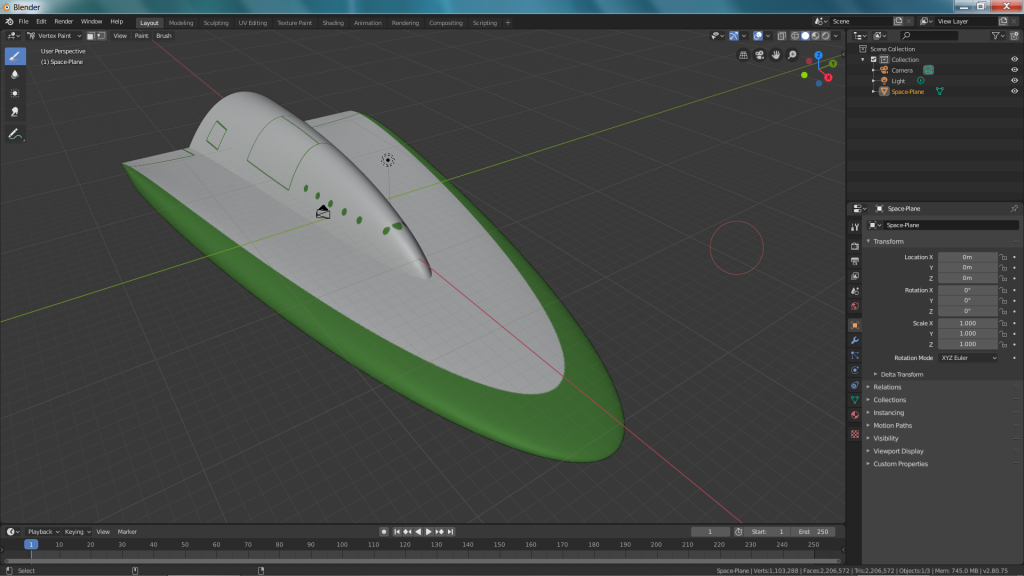The image size is (1024, 576).
Task: Expand the Delta Transform section
Action: [x=905, y=373]
